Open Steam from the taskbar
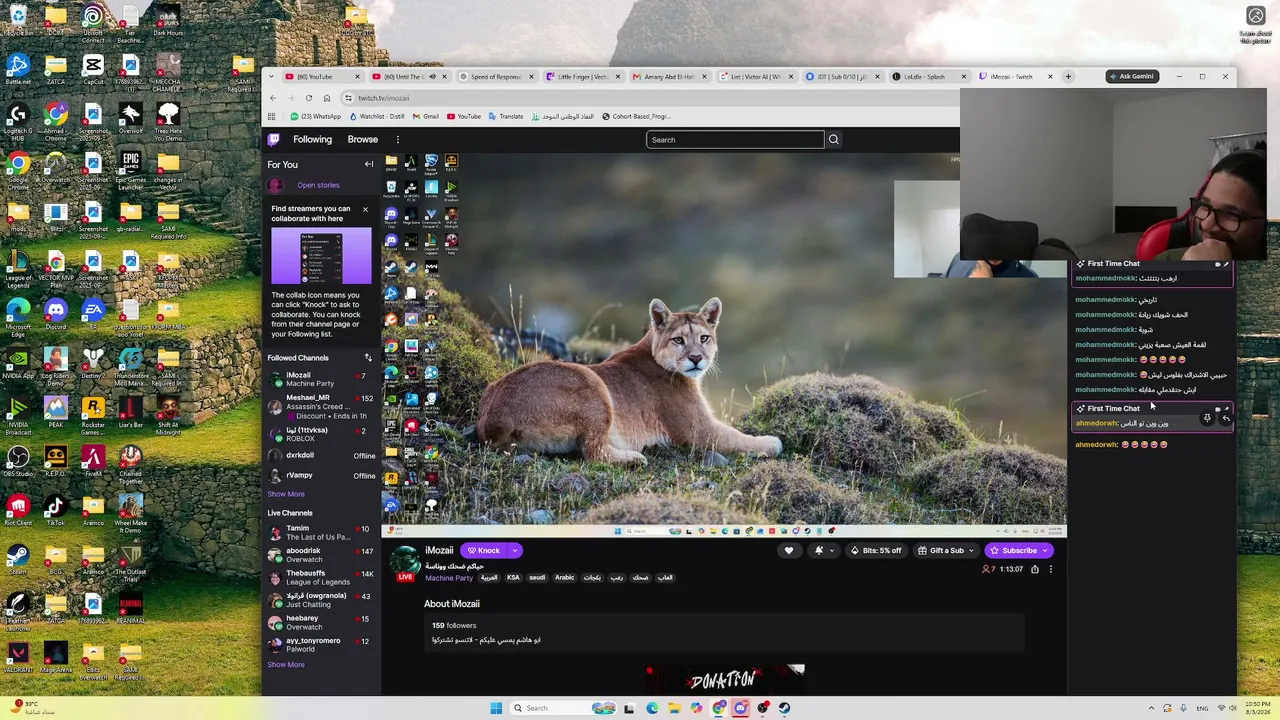The height and width of the screenshot is (720, 1280). point(784,708)
